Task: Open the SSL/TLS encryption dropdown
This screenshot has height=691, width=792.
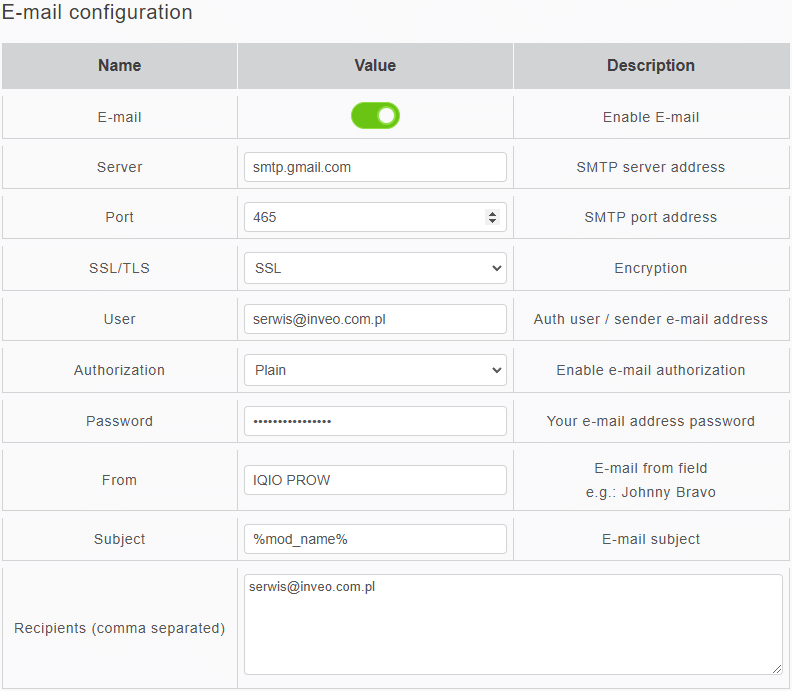Action: pyautogui.click(x=375, y=268)
